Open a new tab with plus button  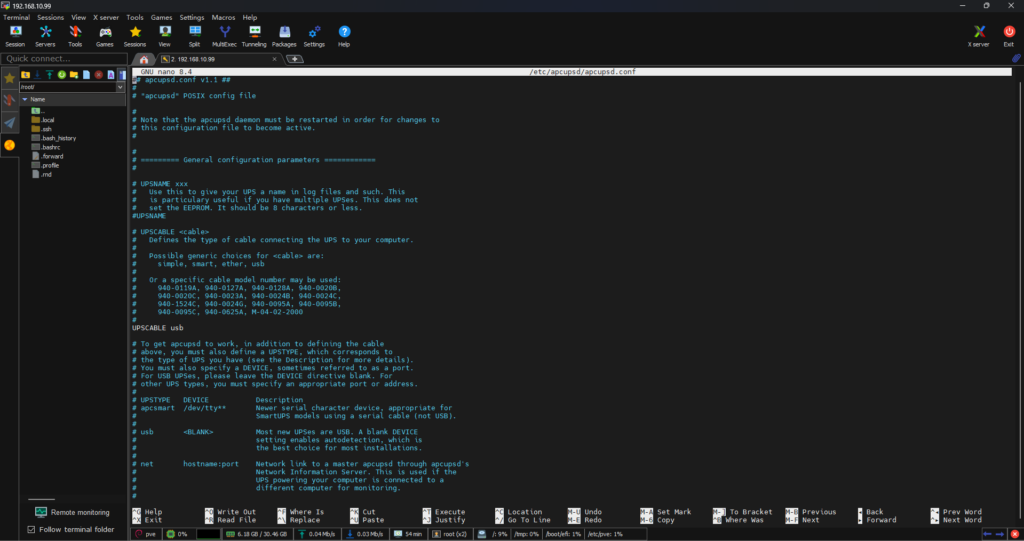(x=295, y=59)
